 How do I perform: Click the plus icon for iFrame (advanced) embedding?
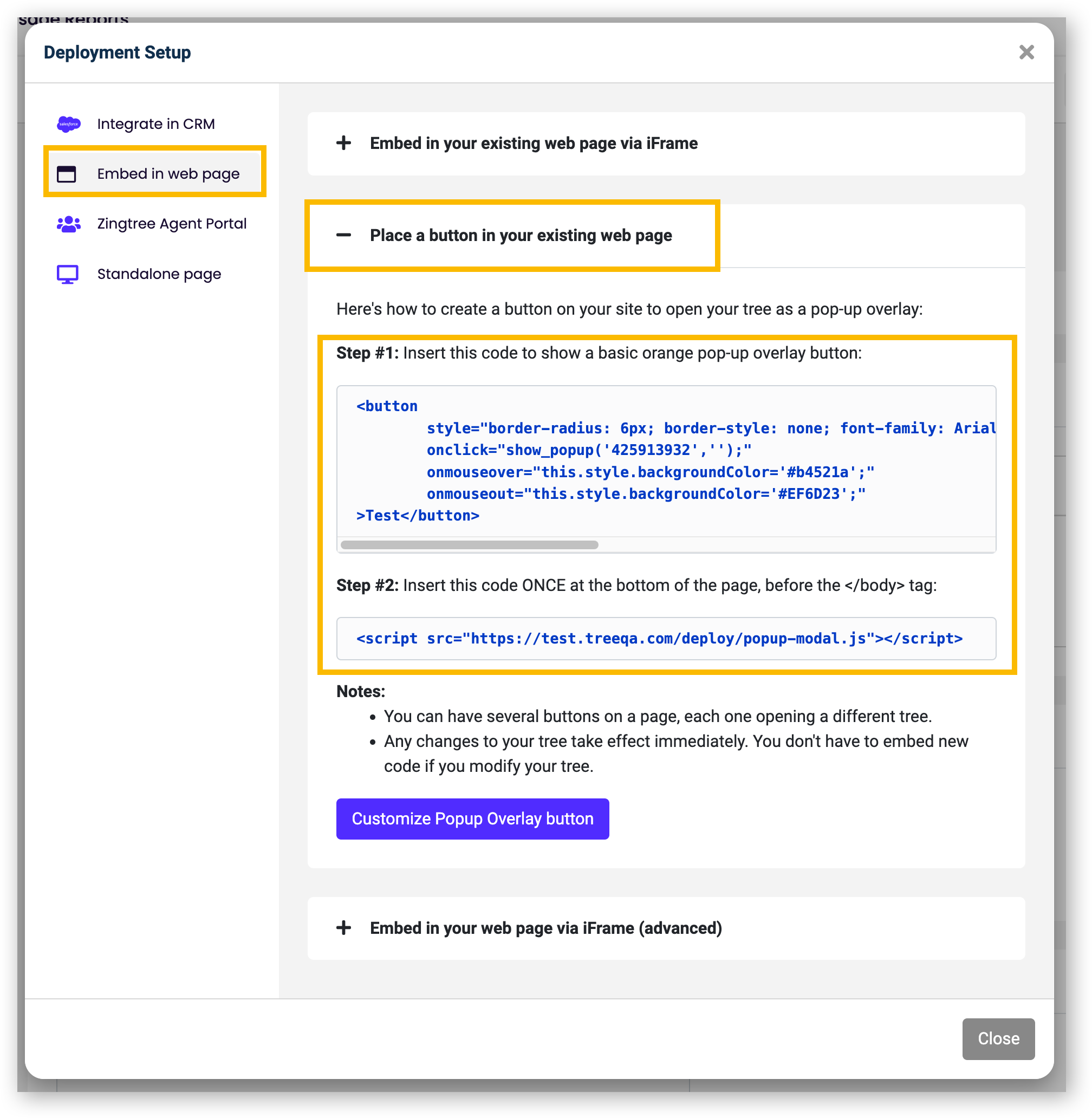click(x=343, y=927)
